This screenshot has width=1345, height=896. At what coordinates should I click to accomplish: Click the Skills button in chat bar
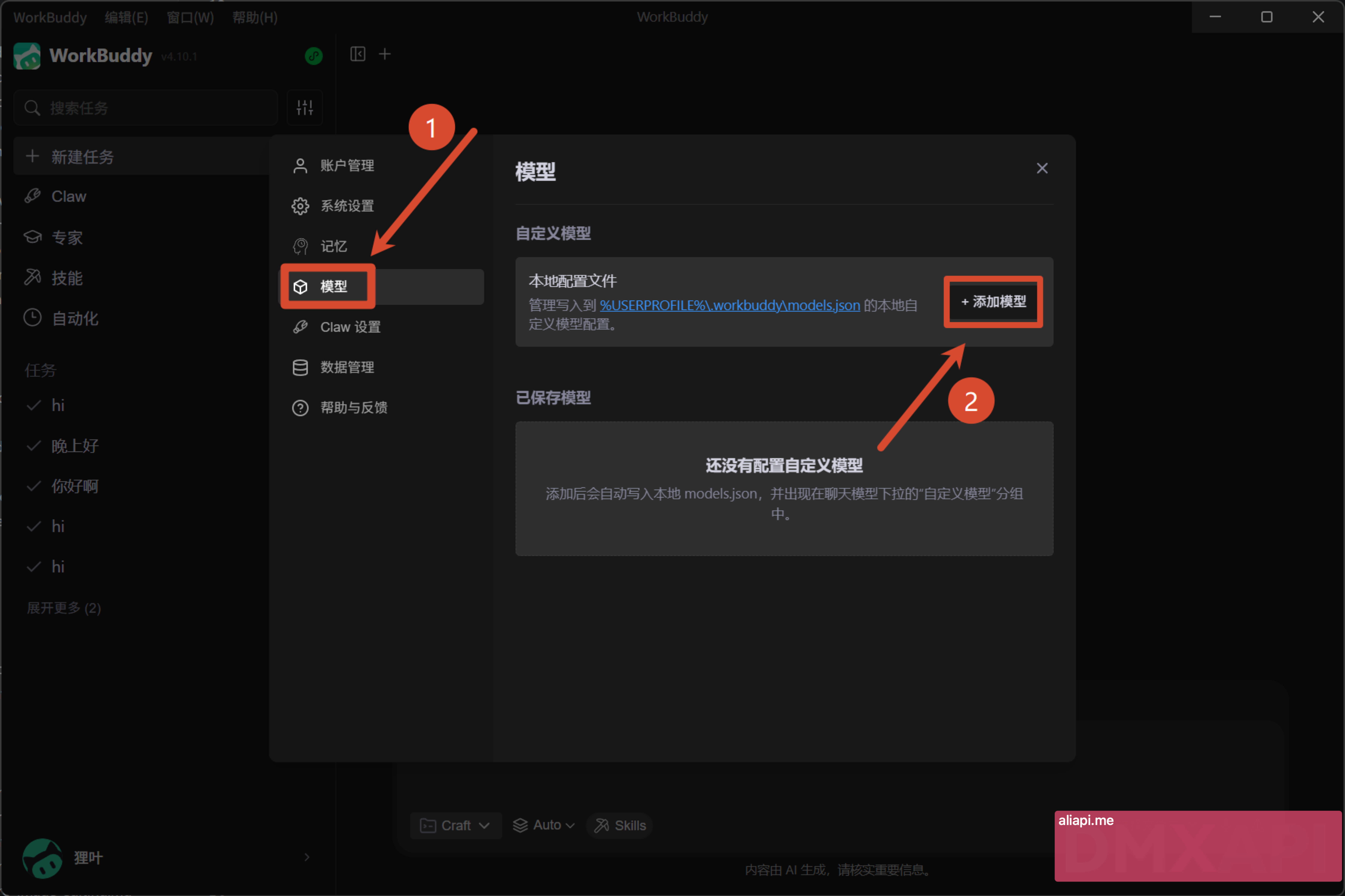tap(620, 826)
